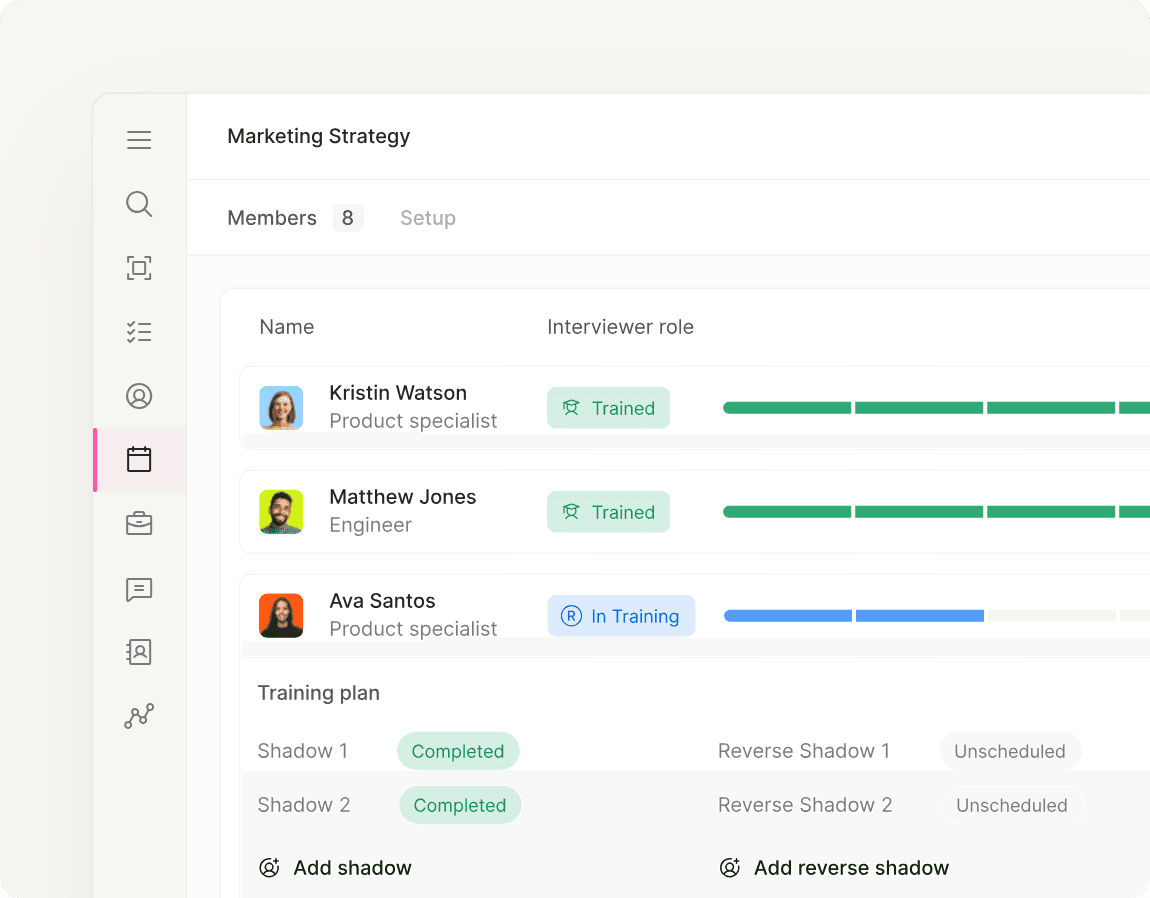Screen dimensions: 1150x898
Task: Click Kristin Watson's Trained badge
Action: (608, 408)
